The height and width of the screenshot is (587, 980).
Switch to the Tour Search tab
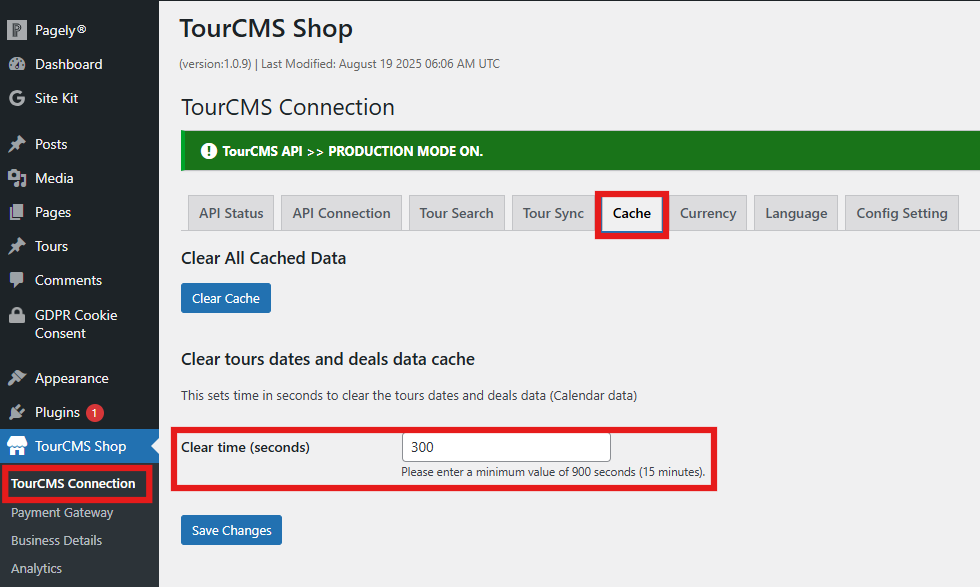tap(456, 213)
